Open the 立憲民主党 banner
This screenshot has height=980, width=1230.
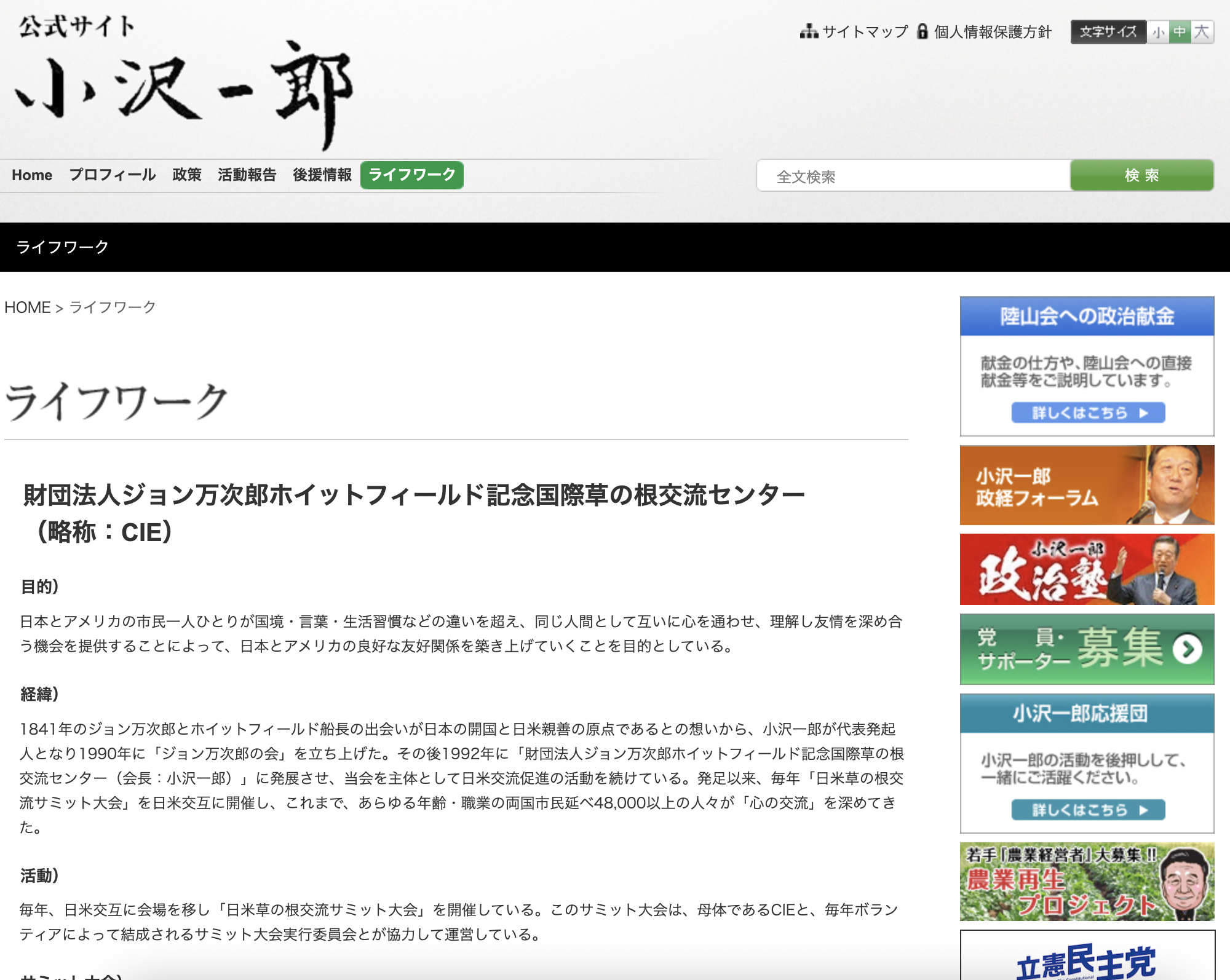point(1087,956)
